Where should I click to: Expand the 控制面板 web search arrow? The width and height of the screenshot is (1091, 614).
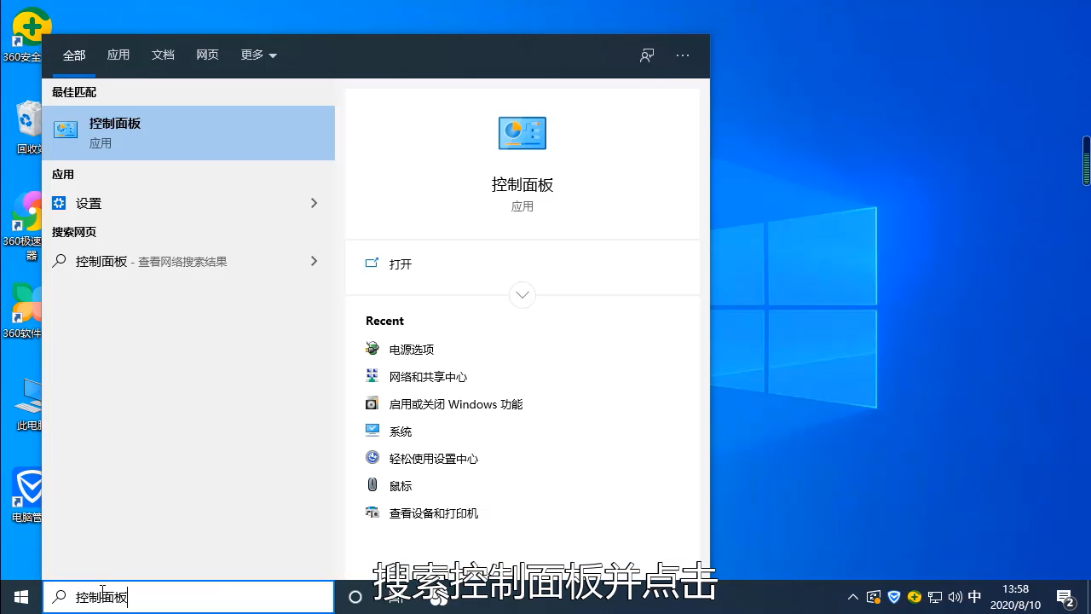coord(314,261)
